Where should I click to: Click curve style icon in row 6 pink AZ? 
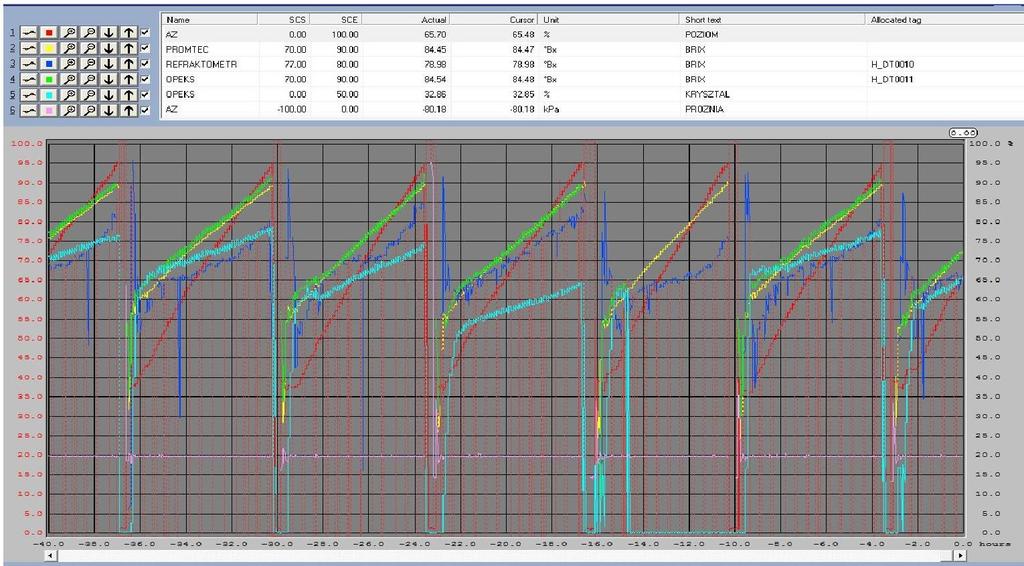(x=29, y=110)
